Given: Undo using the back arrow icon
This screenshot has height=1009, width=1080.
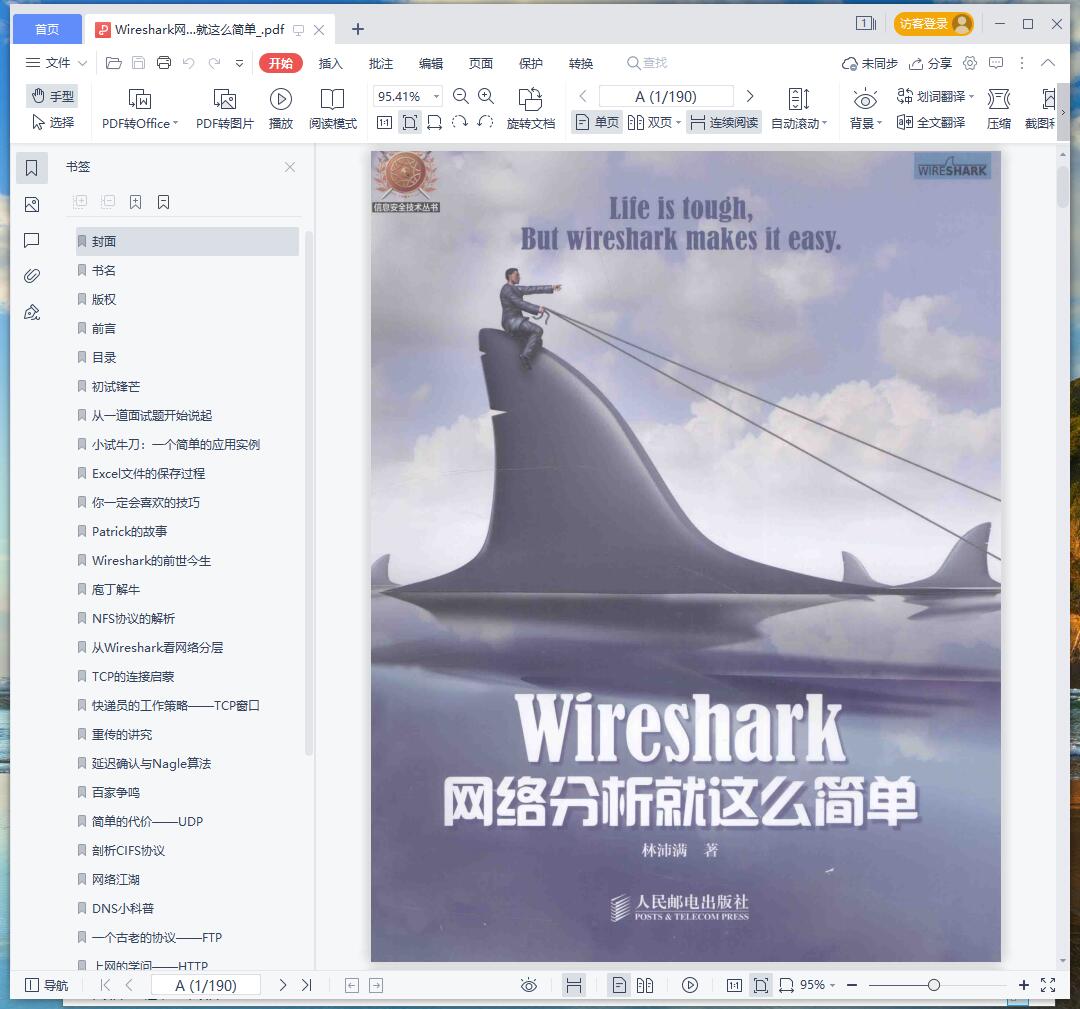Looking at the screenshot, I should 189,63.
